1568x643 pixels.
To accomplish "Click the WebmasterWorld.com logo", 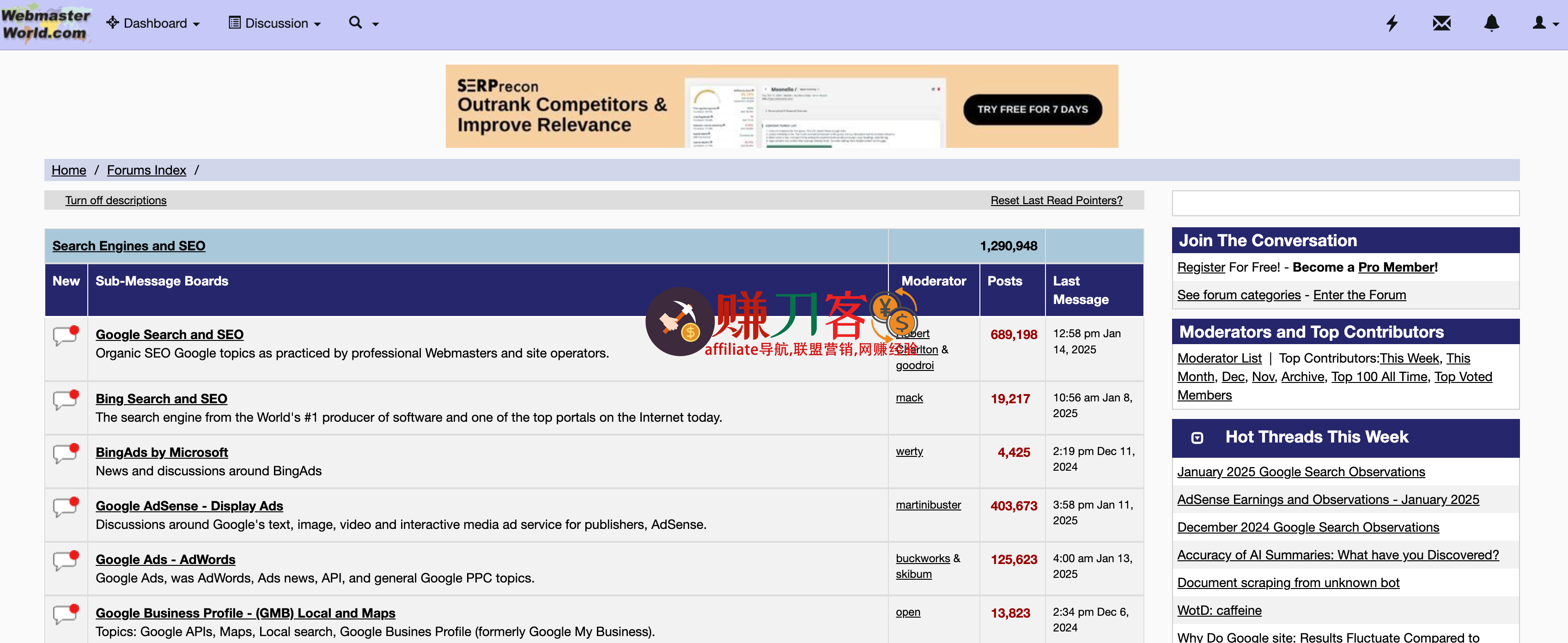I will point(45,24).
